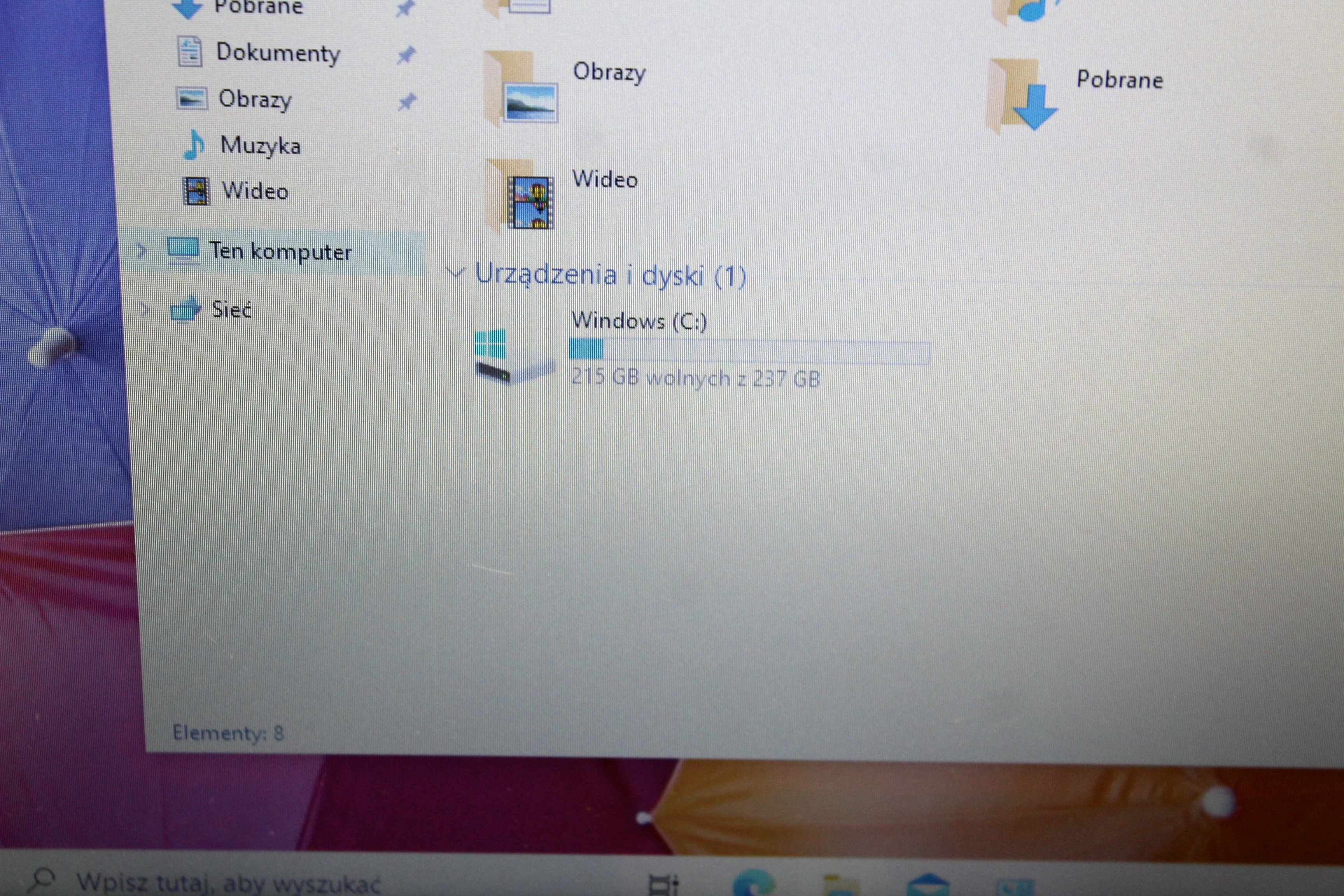Click the Sieć network icon

(x=185, y=310)
